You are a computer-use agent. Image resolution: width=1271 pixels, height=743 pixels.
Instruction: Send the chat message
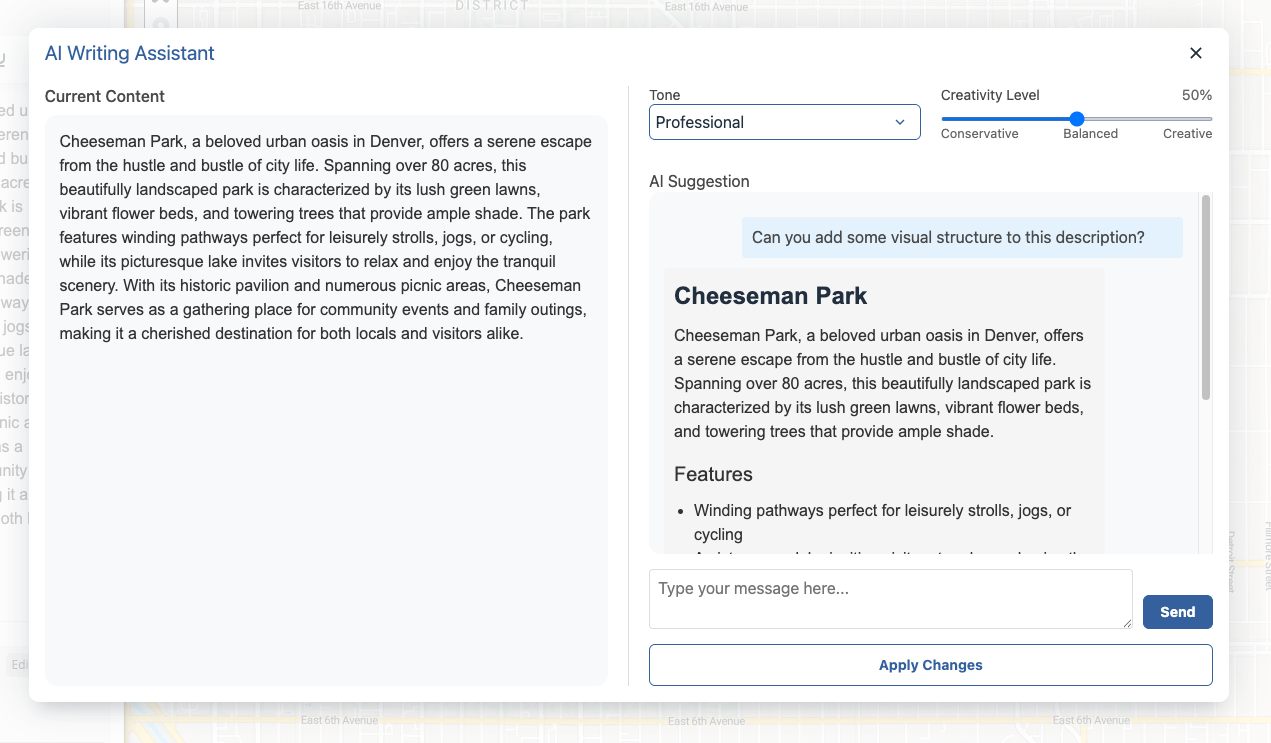(1177, 612)
